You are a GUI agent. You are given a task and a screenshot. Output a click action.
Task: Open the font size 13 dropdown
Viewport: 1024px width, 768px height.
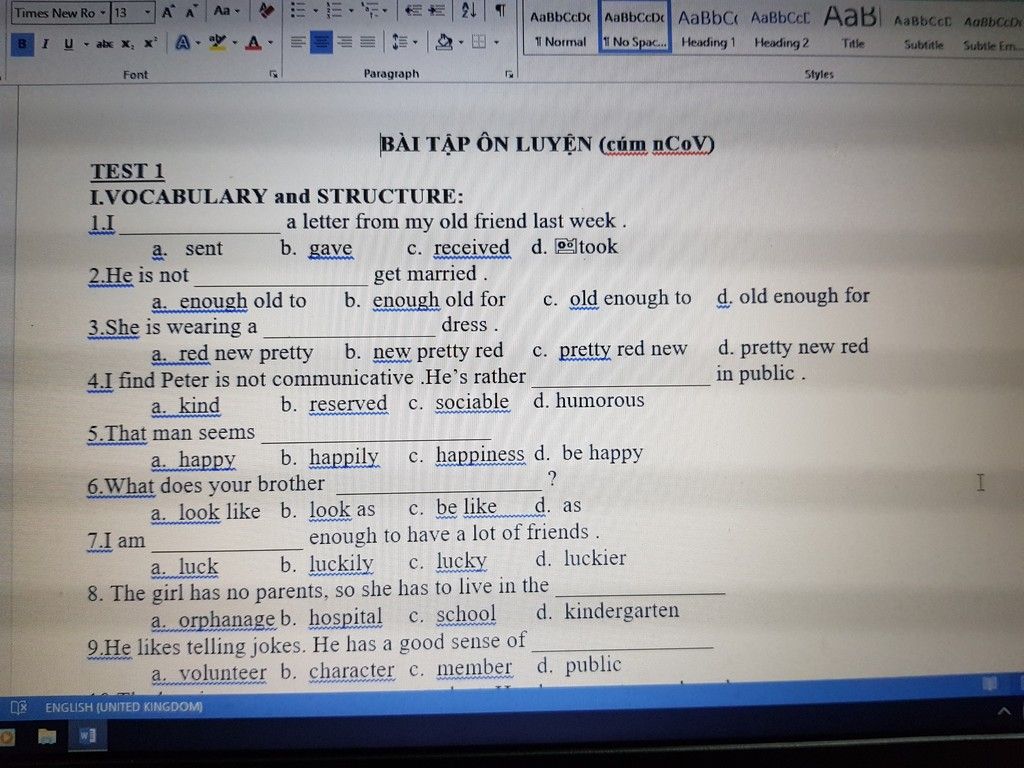(x=148, y=12)
